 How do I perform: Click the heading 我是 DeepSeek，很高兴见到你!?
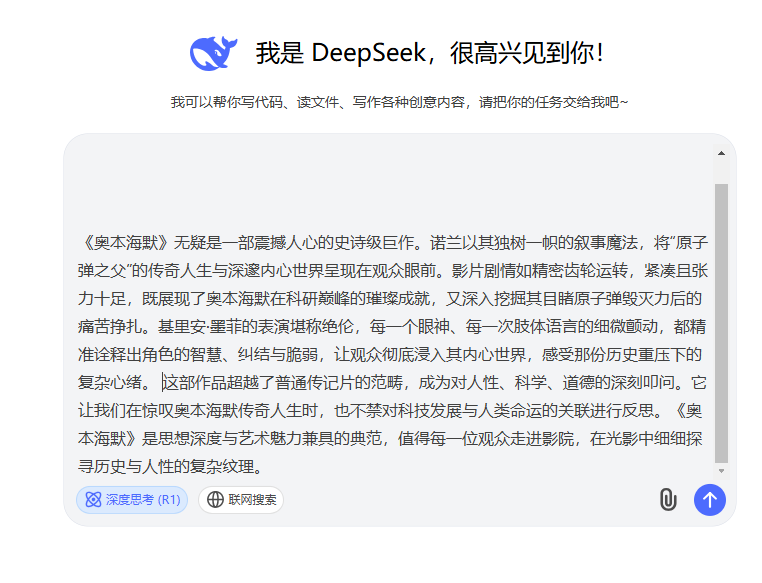pyautogui.click(x=429, y=53)
